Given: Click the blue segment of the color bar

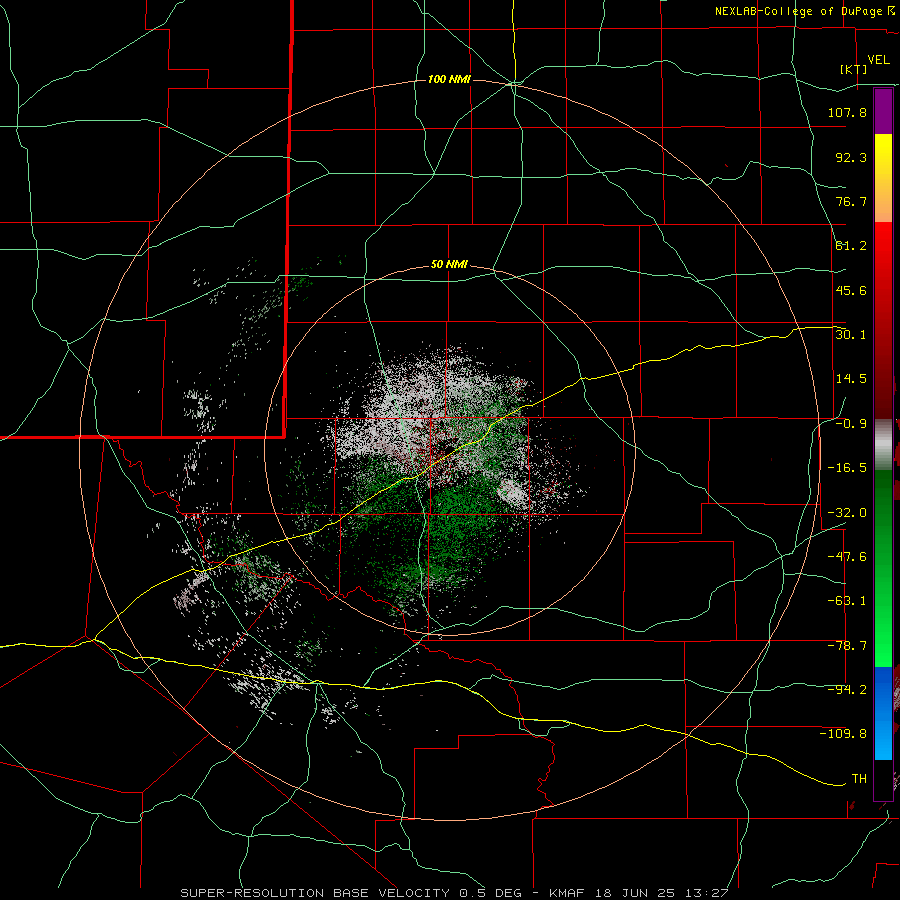Looking at the screenshot, I should [883, 713].
